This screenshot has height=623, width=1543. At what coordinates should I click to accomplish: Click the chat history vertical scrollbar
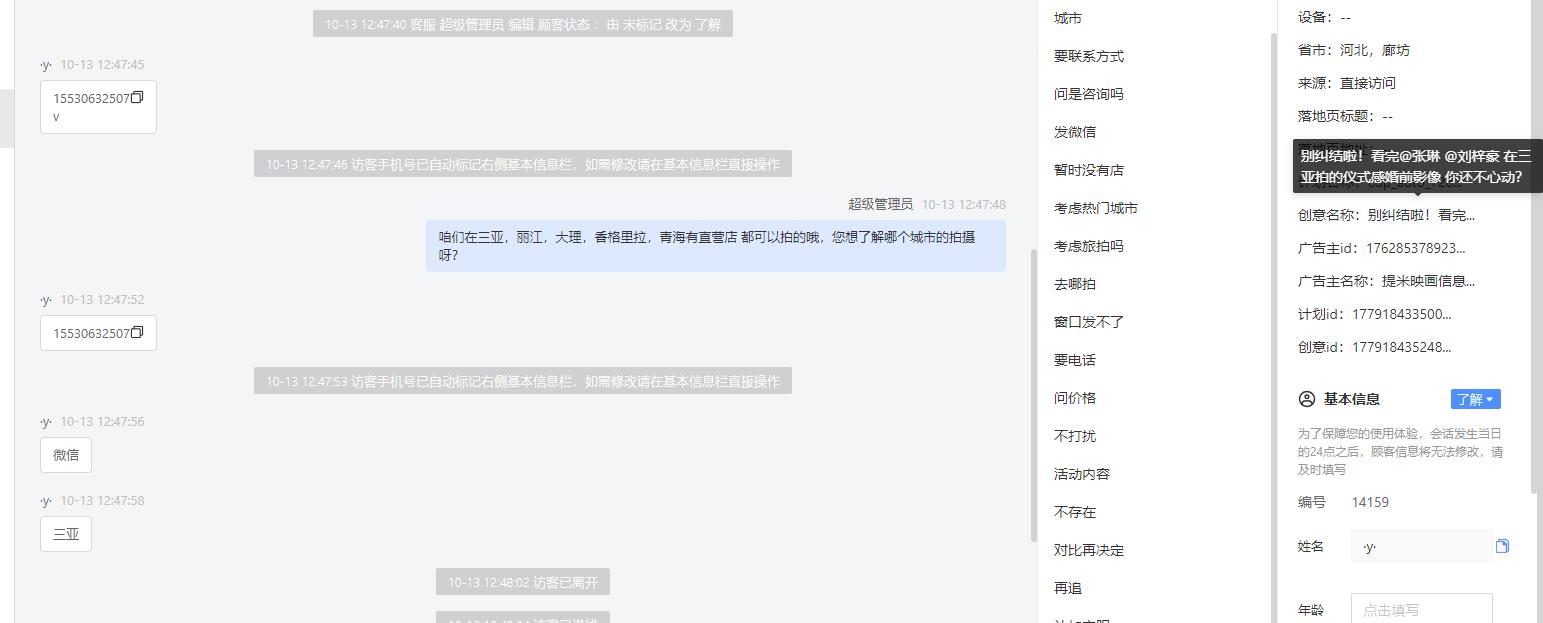tap(1034, 394)
